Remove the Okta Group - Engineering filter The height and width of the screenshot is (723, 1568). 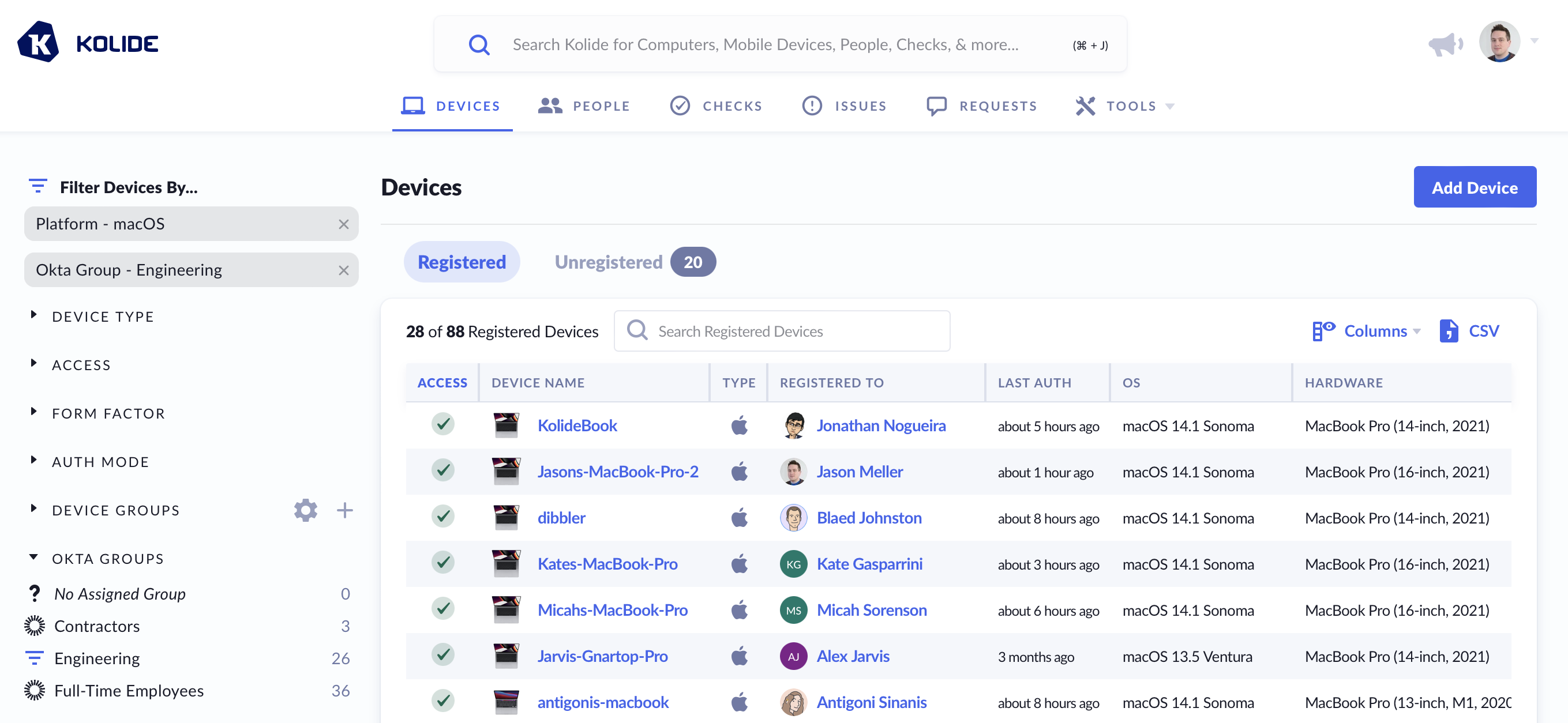click(x=343, y=270)
